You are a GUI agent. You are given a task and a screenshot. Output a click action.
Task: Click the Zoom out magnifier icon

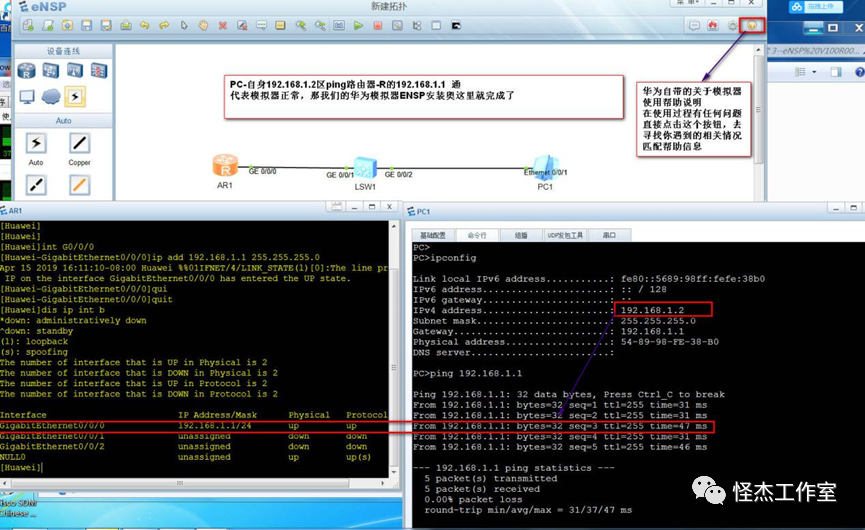[x=320, y=25]
